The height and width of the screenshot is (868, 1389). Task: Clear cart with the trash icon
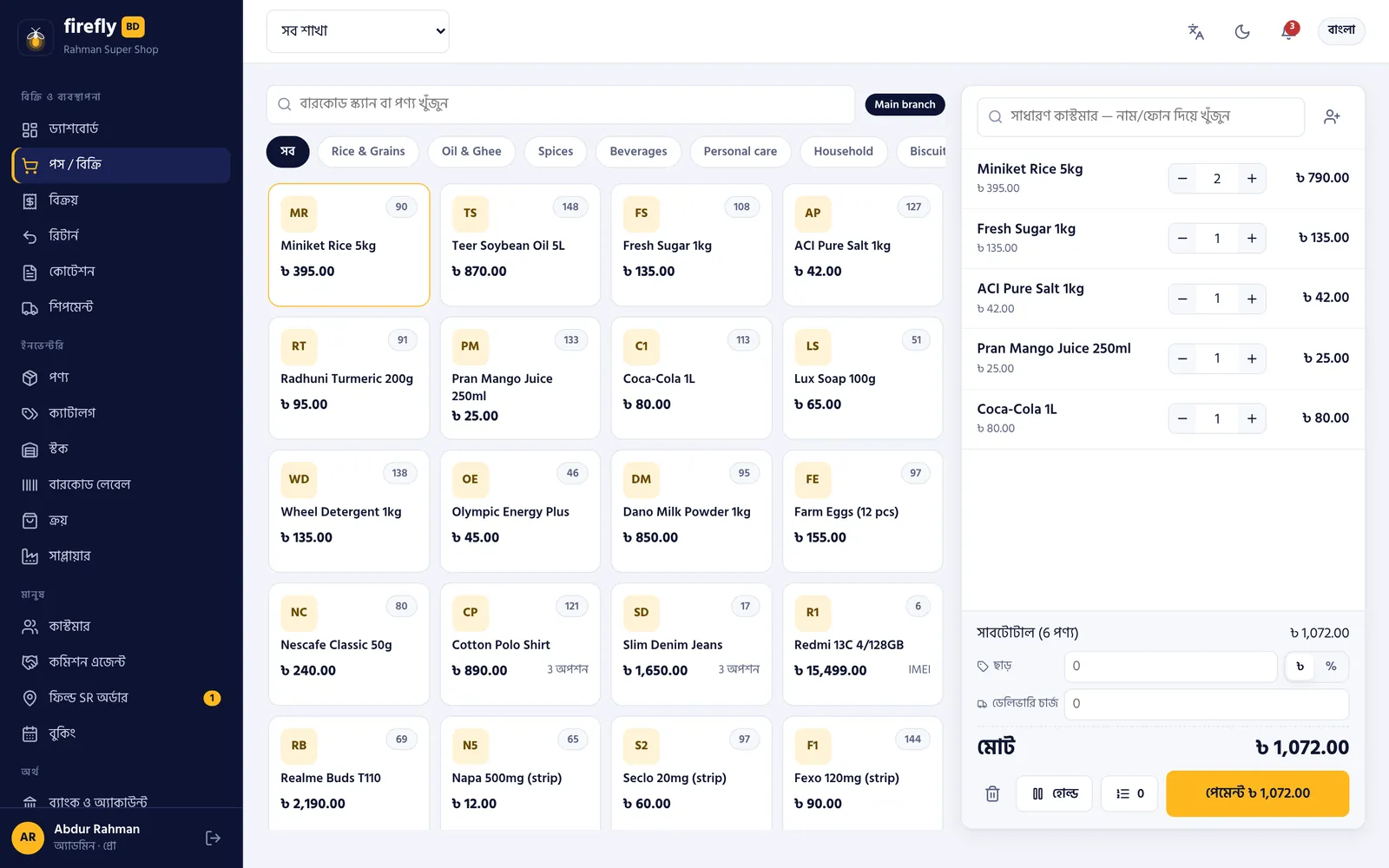(x=992, y=793)
